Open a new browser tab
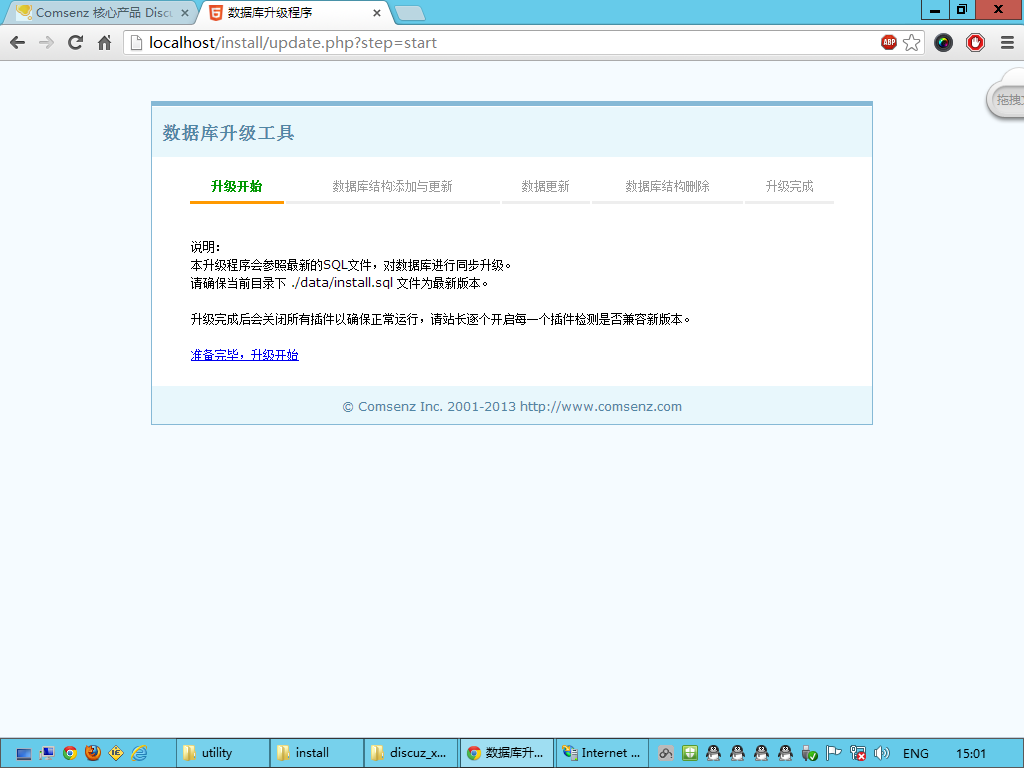This screenshot has height=768, width=1024. [x=410, y=13]
